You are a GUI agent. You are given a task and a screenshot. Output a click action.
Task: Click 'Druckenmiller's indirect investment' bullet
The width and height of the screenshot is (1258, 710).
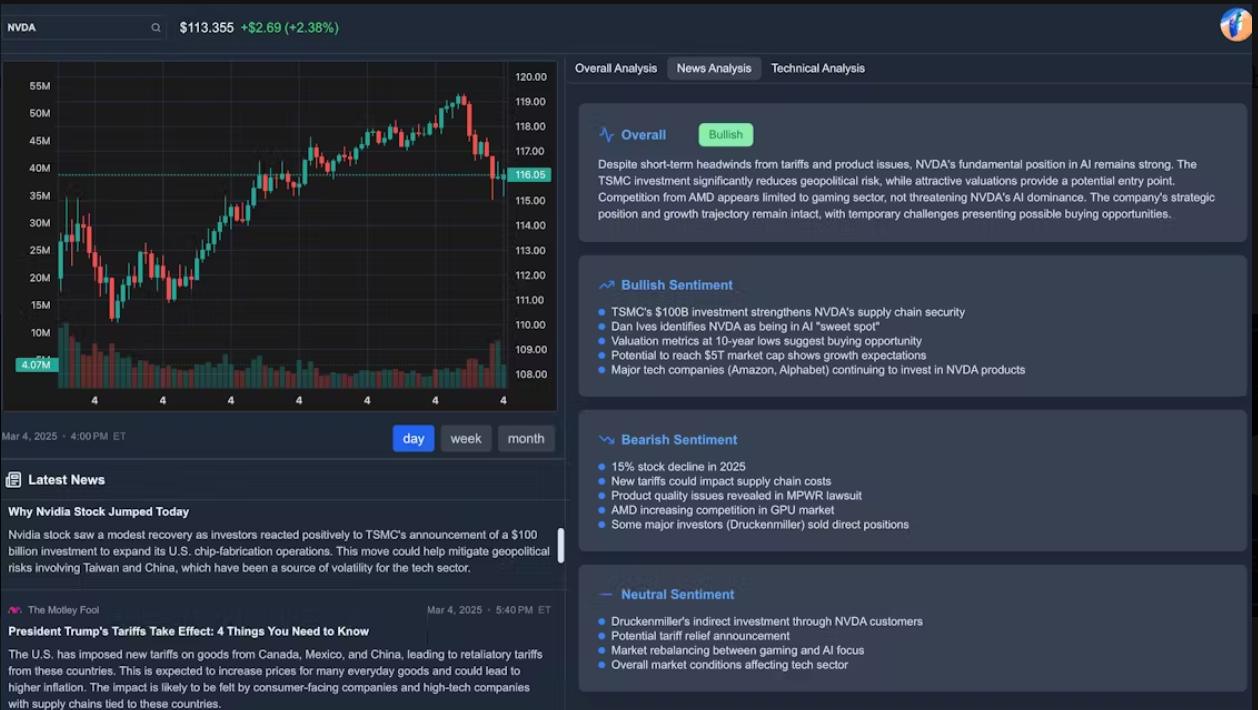tap(767, 622)
